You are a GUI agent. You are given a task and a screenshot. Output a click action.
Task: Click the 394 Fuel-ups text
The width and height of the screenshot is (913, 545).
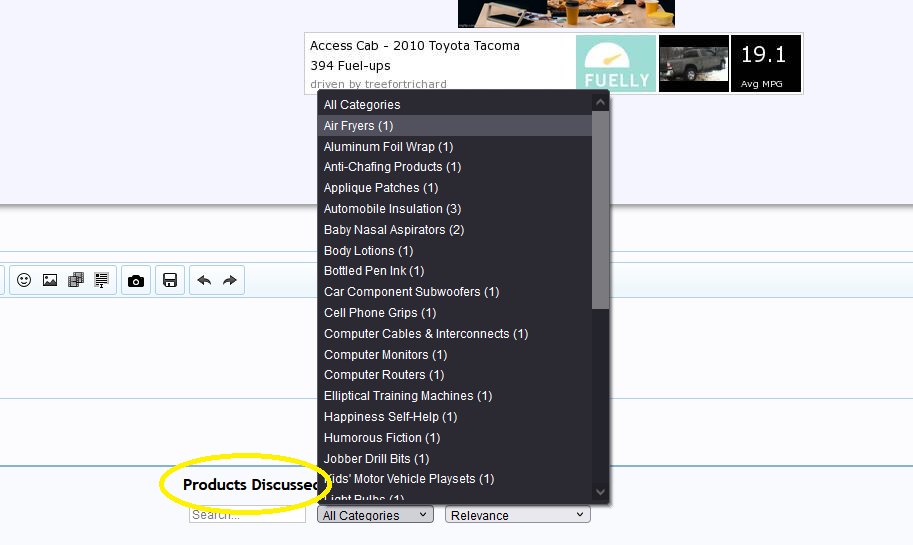[x=350, y=66]
